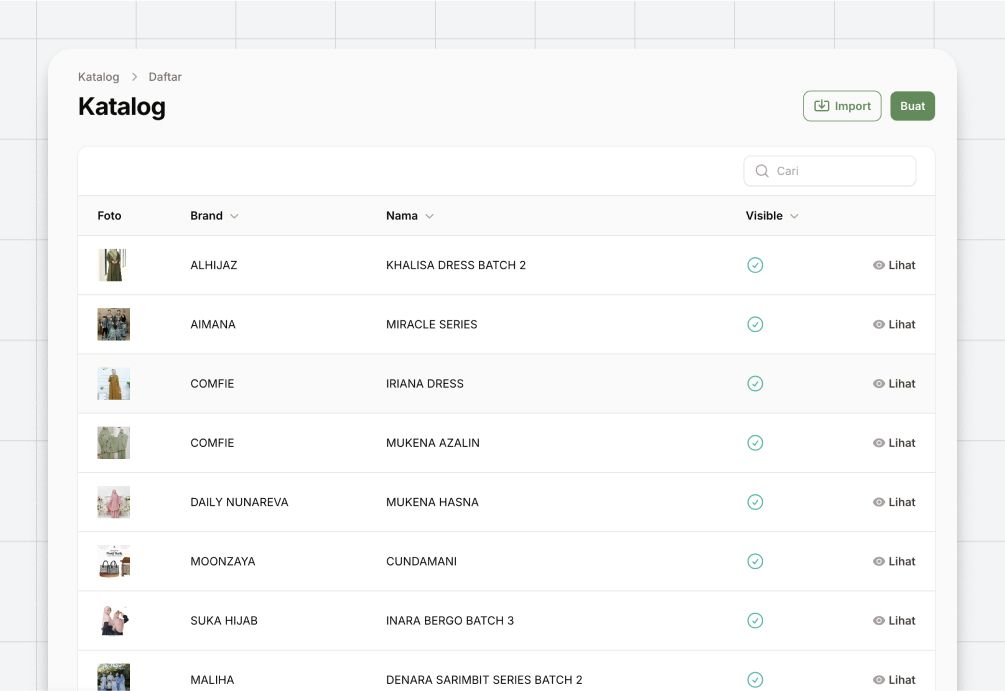Open the MOONZAYA bag photo thumbnail
1005x691 pixels.
(x=113, y=562)
